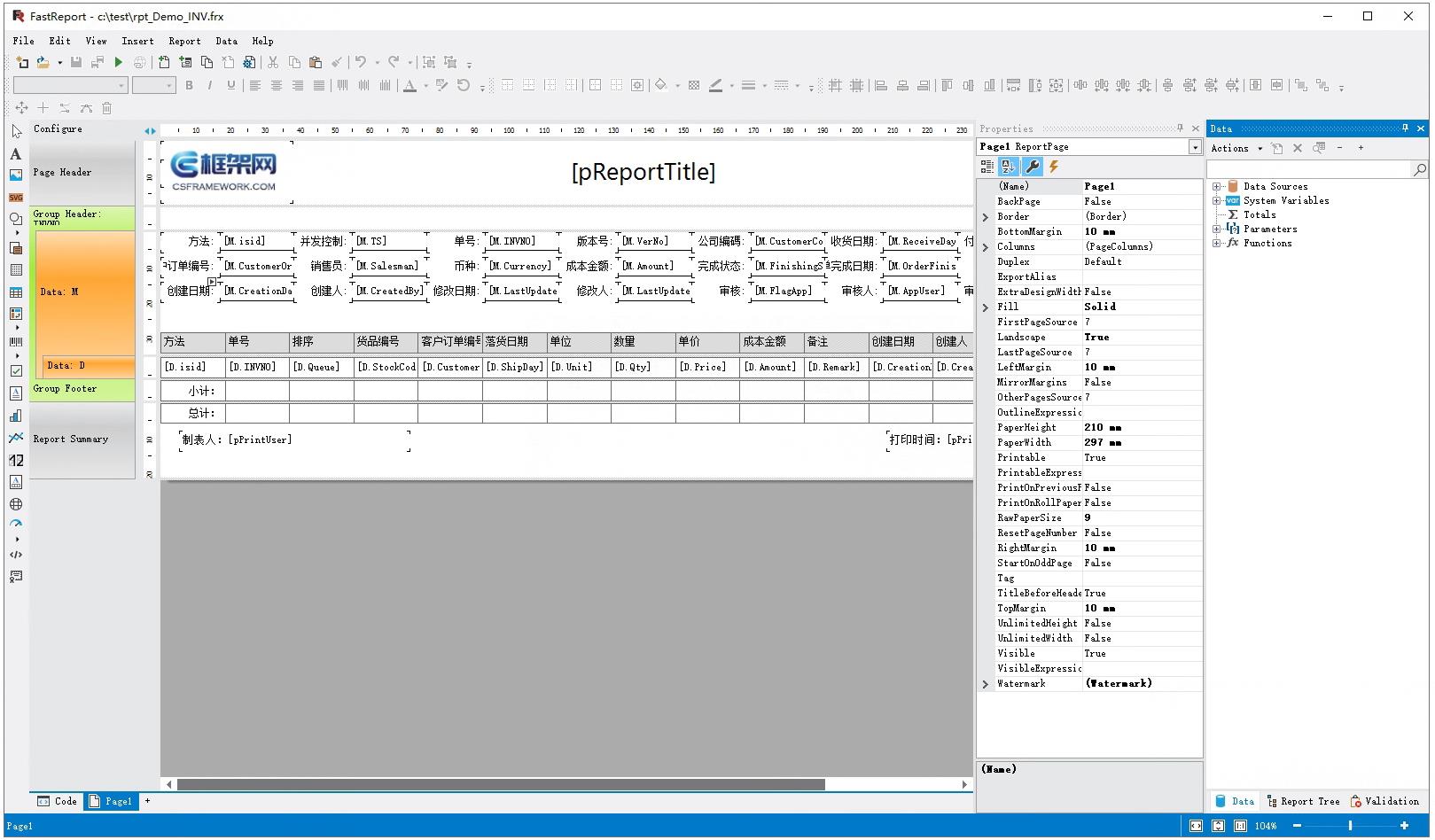
Task: Expand the Watermark property
Action: click(x=986, y=684)
